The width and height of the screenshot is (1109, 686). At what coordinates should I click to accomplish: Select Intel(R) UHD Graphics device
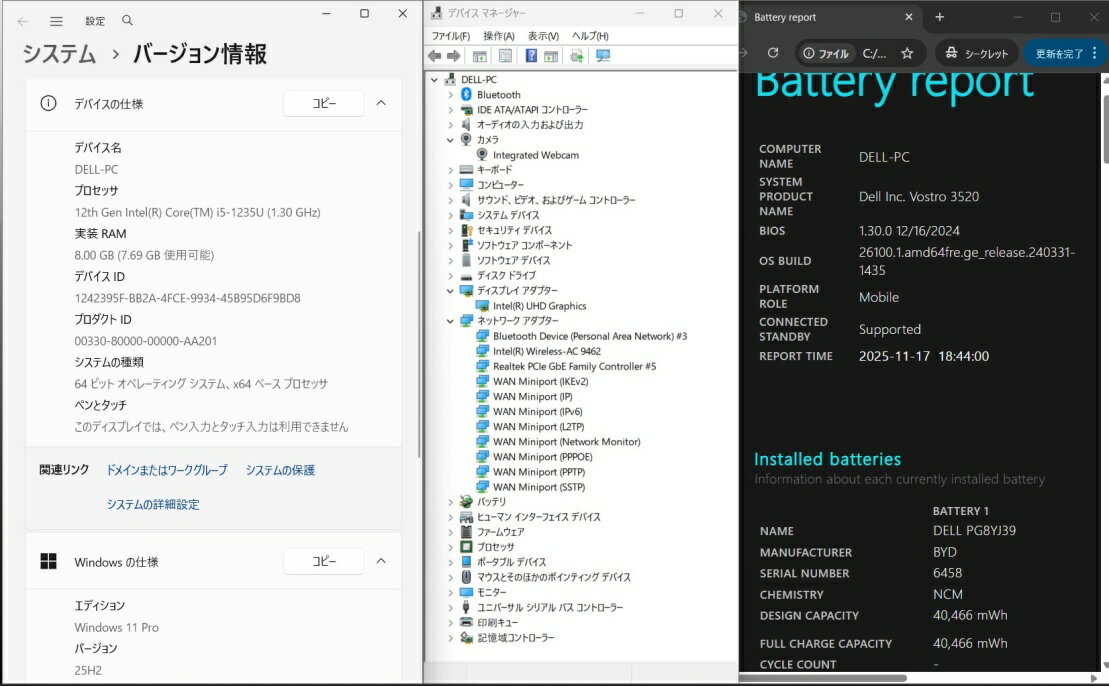click(539, 306)
